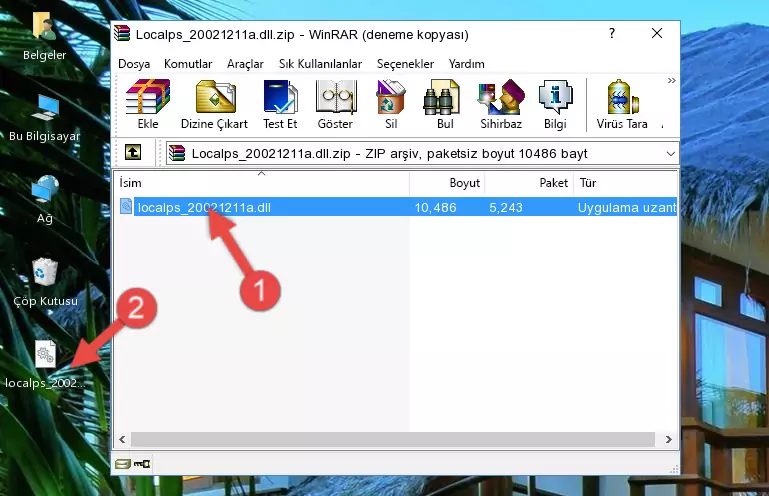Screen dimensions: 769x496
Task: Launch the Sihirbaz wizard
Action: 501,104
